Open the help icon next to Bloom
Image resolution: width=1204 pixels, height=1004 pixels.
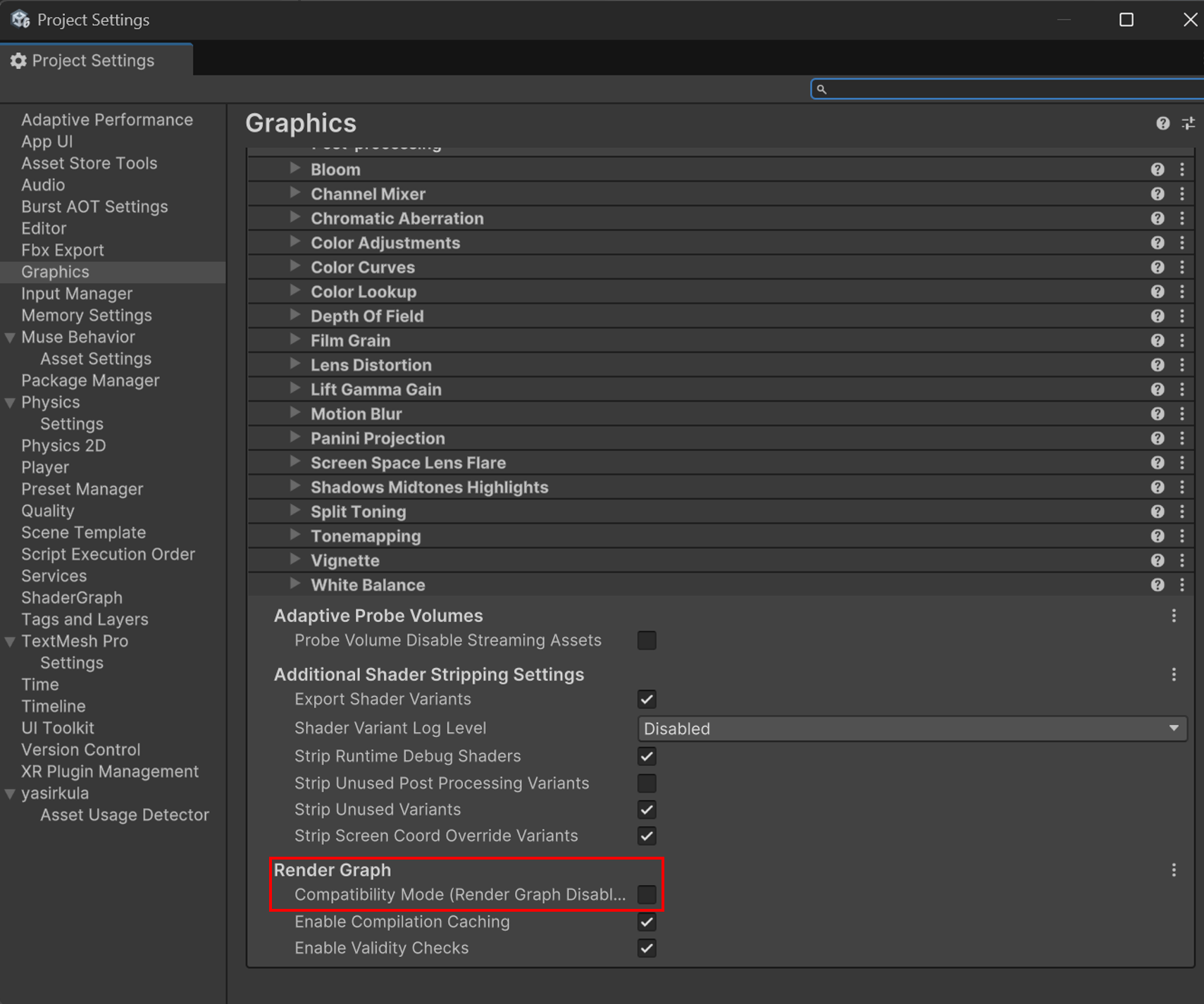pyautogui.click(x=1158, y=169)
